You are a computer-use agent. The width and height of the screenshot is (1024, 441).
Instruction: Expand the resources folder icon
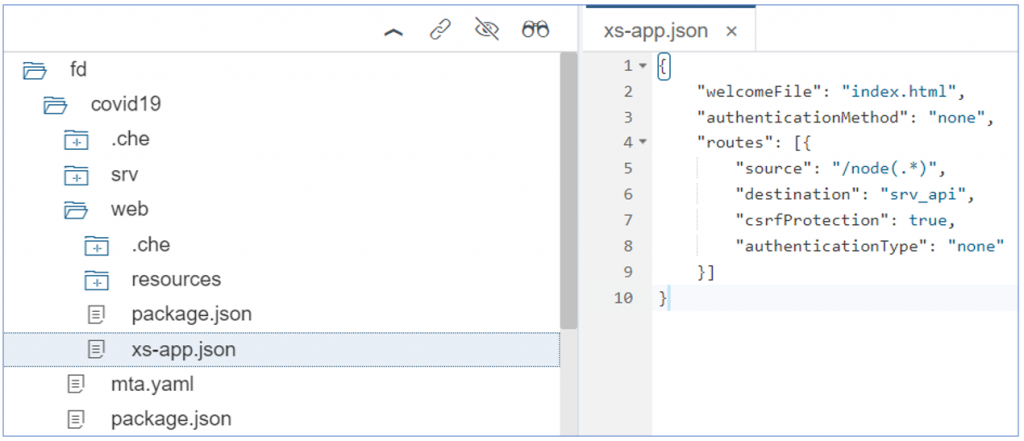97,280
